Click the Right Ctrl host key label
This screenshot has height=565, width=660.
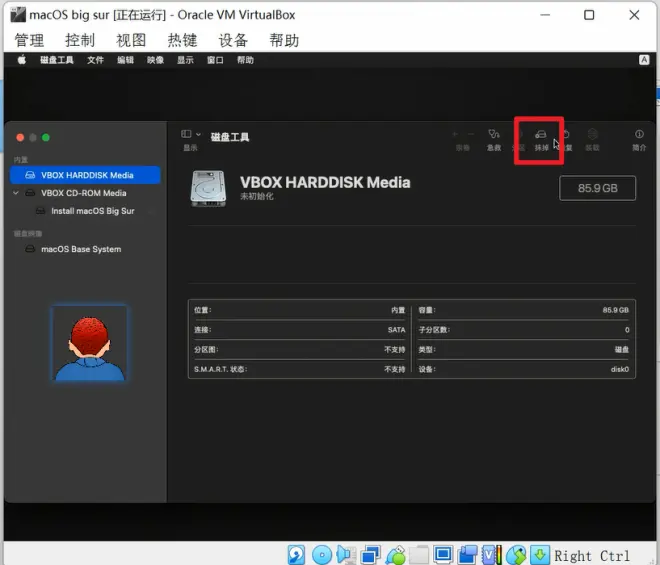click(592, 556)
